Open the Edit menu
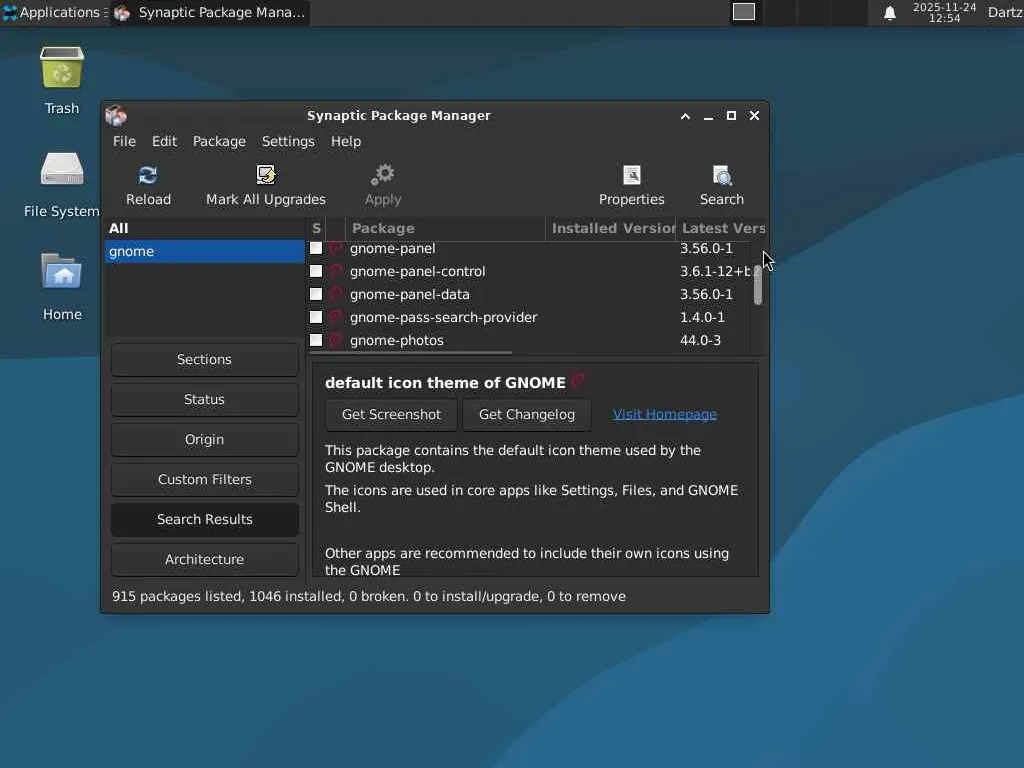The image size is (1024, 768). click(165, 141)
